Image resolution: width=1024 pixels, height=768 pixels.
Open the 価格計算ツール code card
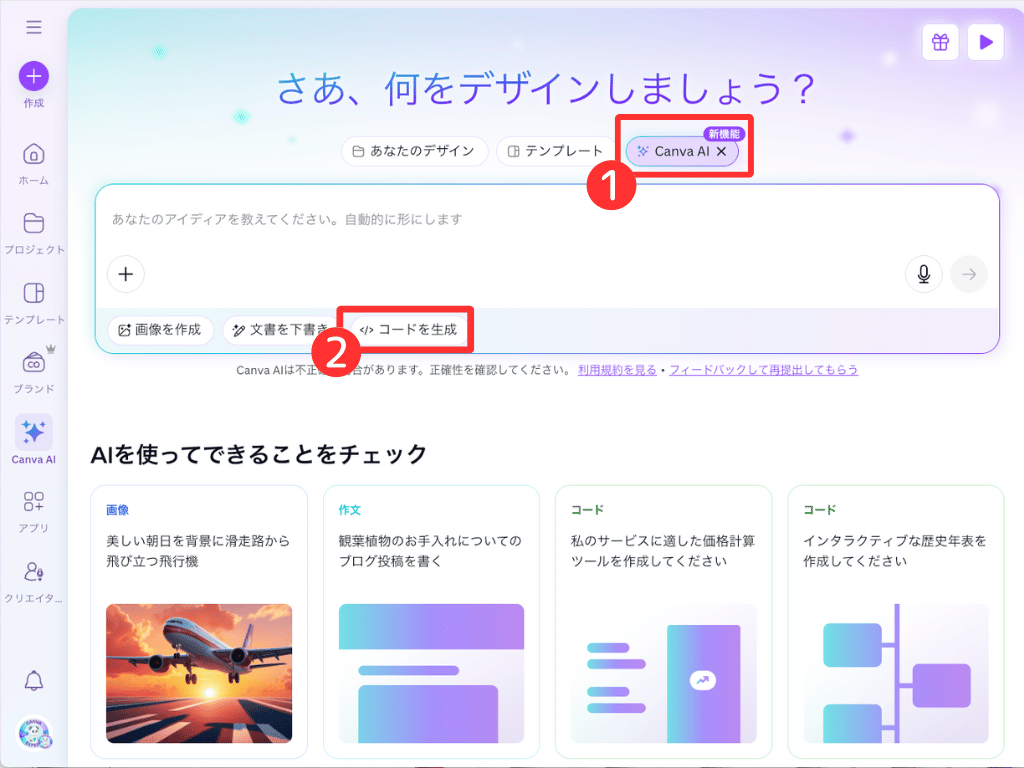click(x=664, y=621)
